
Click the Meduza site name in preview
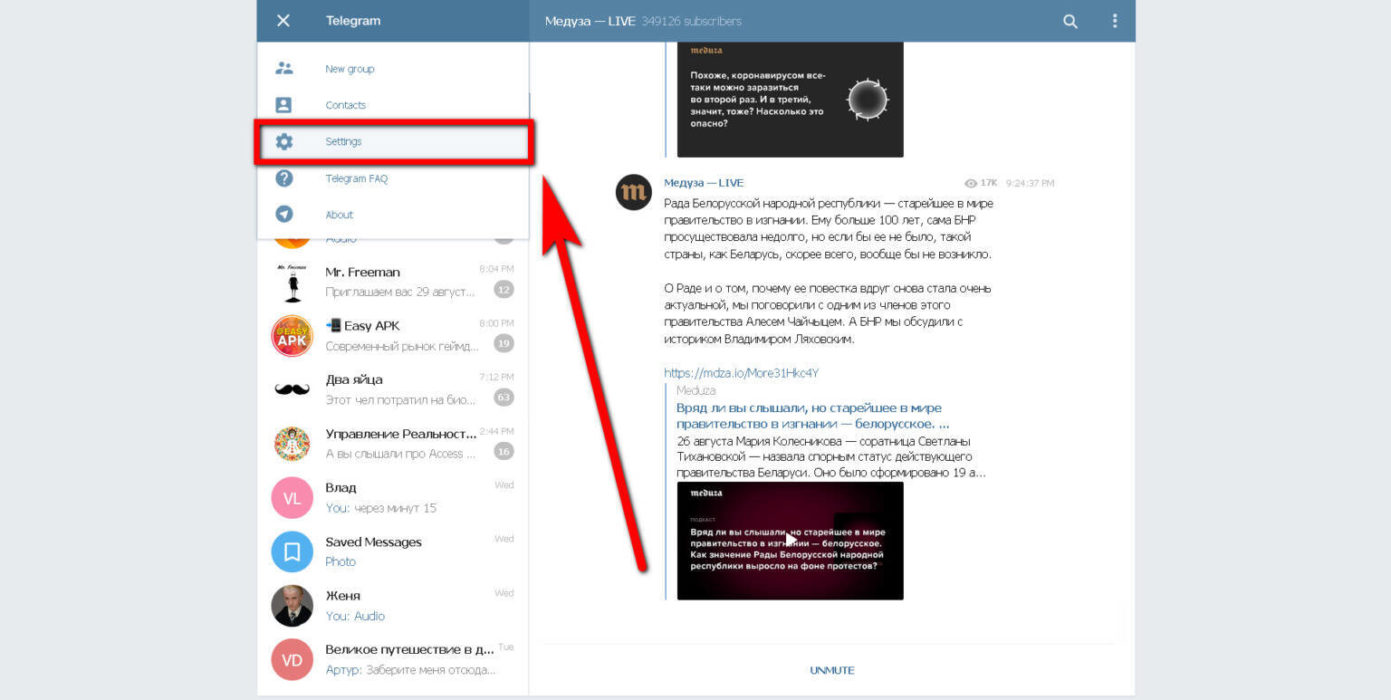tap(696, 391)
